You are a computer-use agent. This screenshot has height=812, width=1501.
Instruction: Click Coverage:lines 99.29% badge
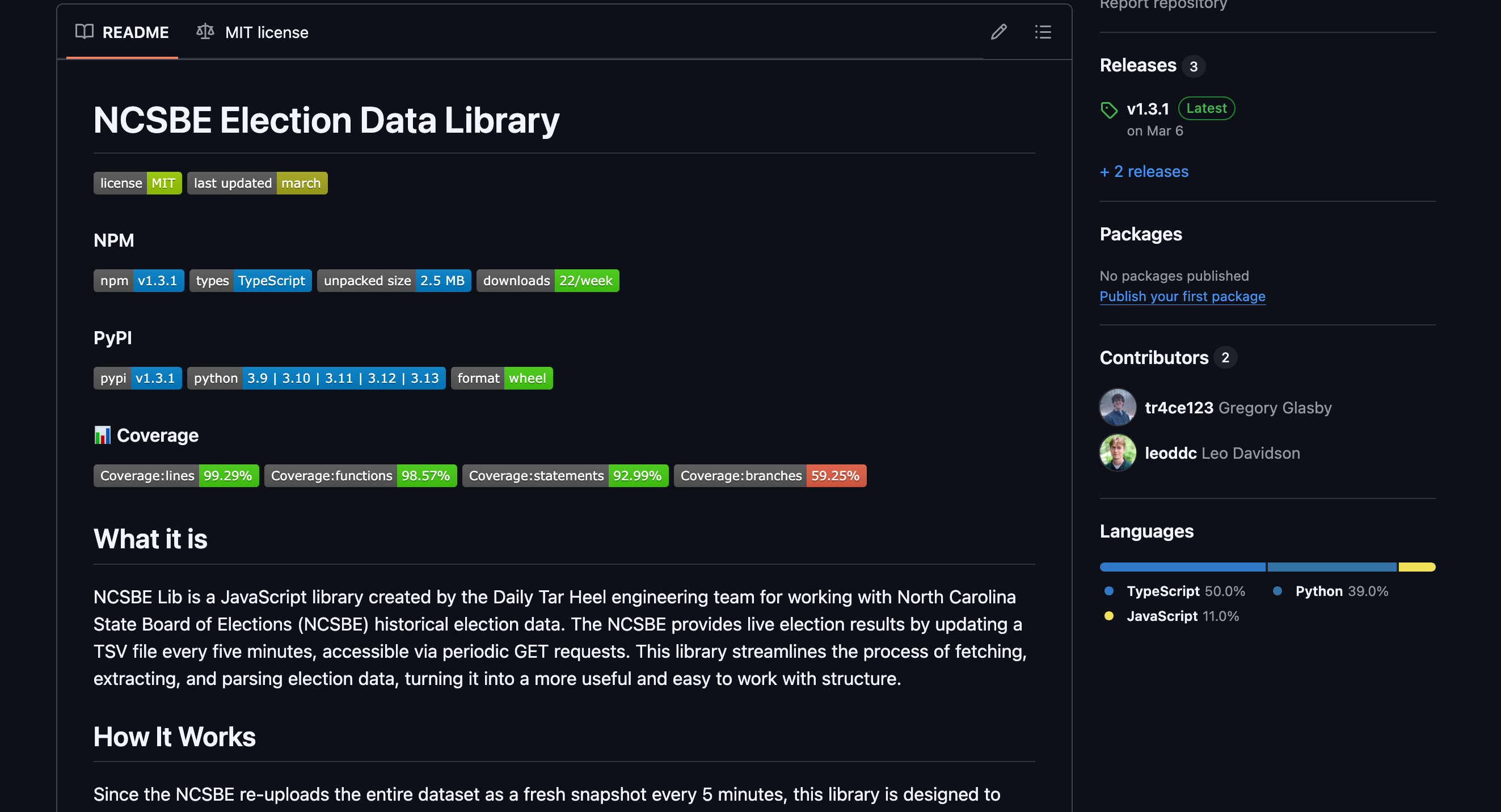[x=175, y=475]
